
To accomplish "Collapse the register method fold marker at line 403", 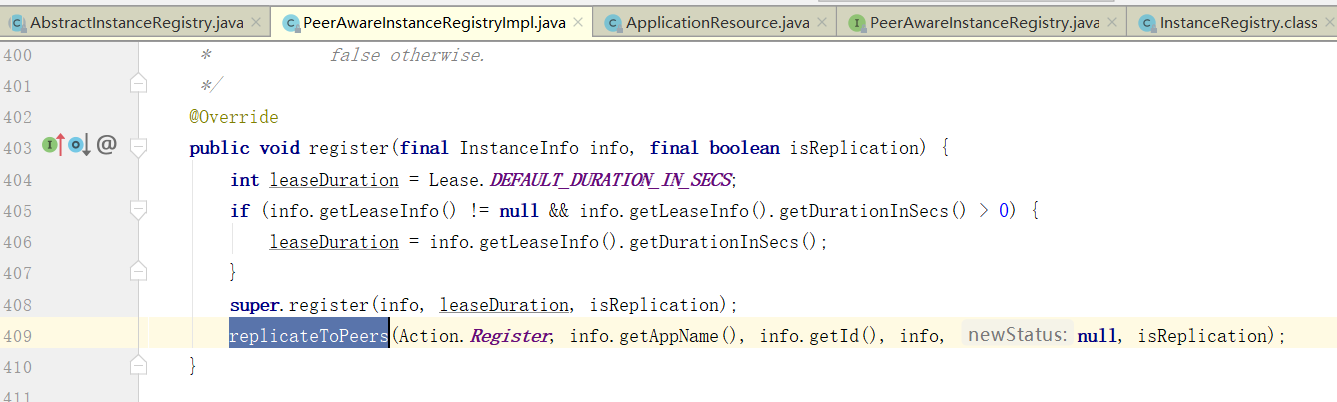I will pos(139,148).
